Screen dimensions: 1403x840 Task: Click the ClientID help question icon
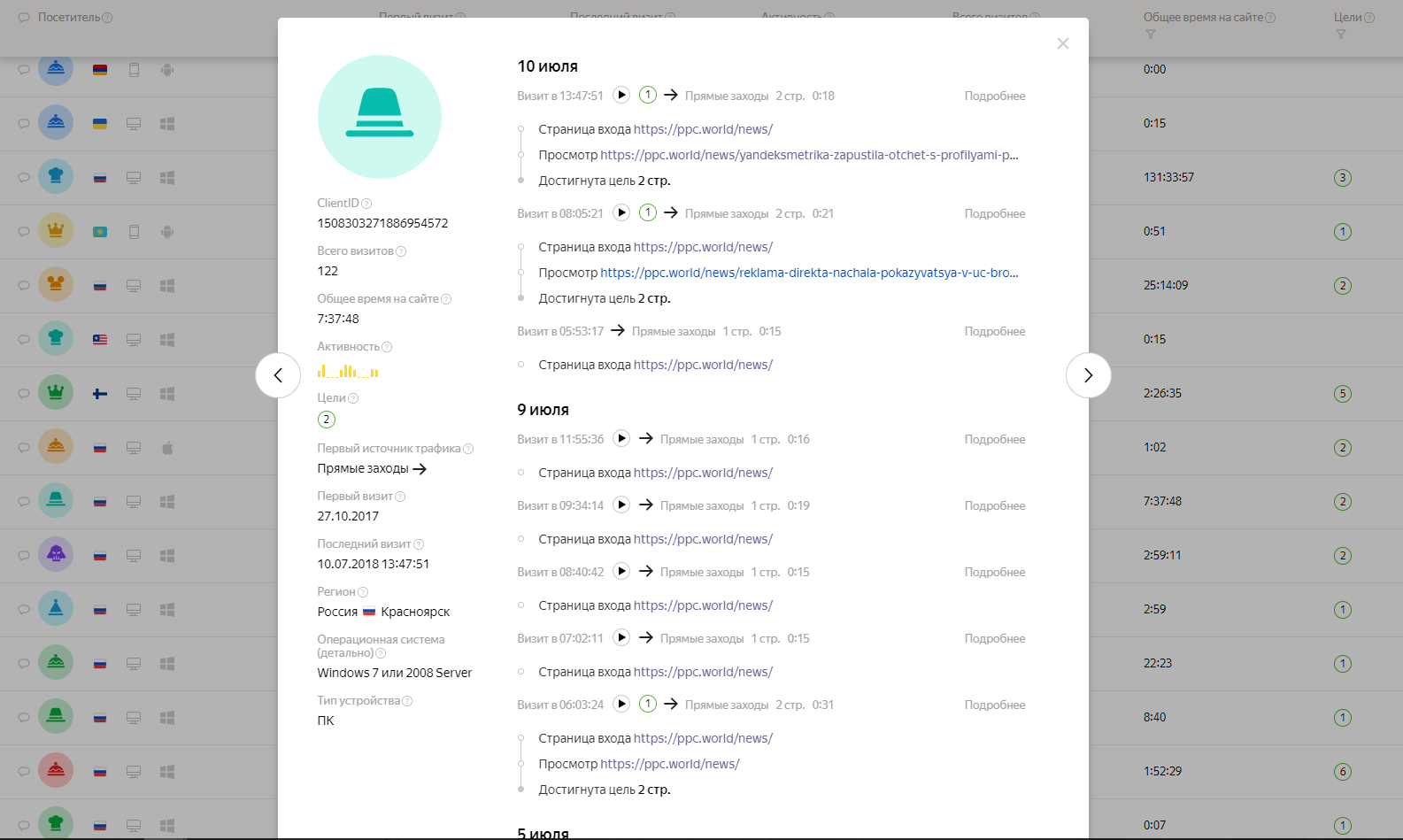pyautogui.click(x=366, y=204)
